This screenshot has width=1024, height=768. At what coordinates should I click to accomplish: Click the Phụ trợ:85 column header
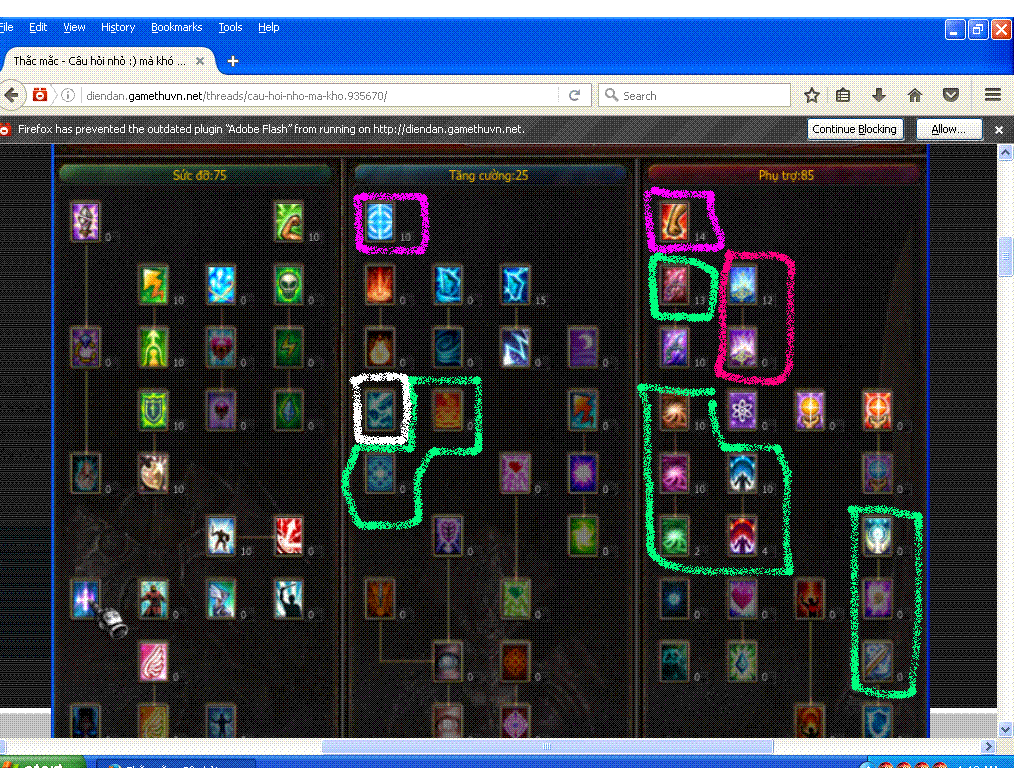[x=786, y=175]
